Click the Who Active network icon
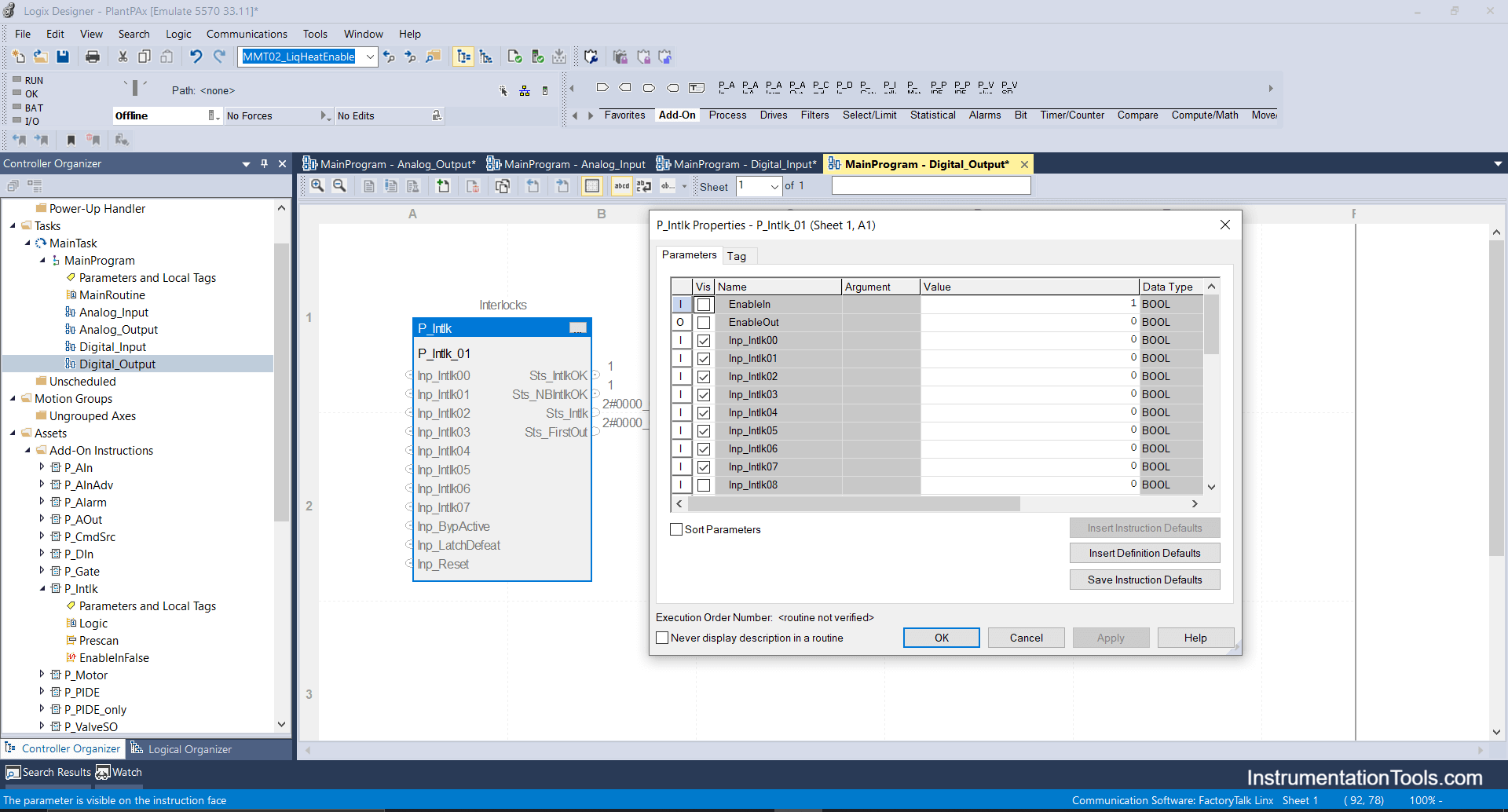Image resolution: width=1508 pixels, height=812 pixels. coord(525,91)
